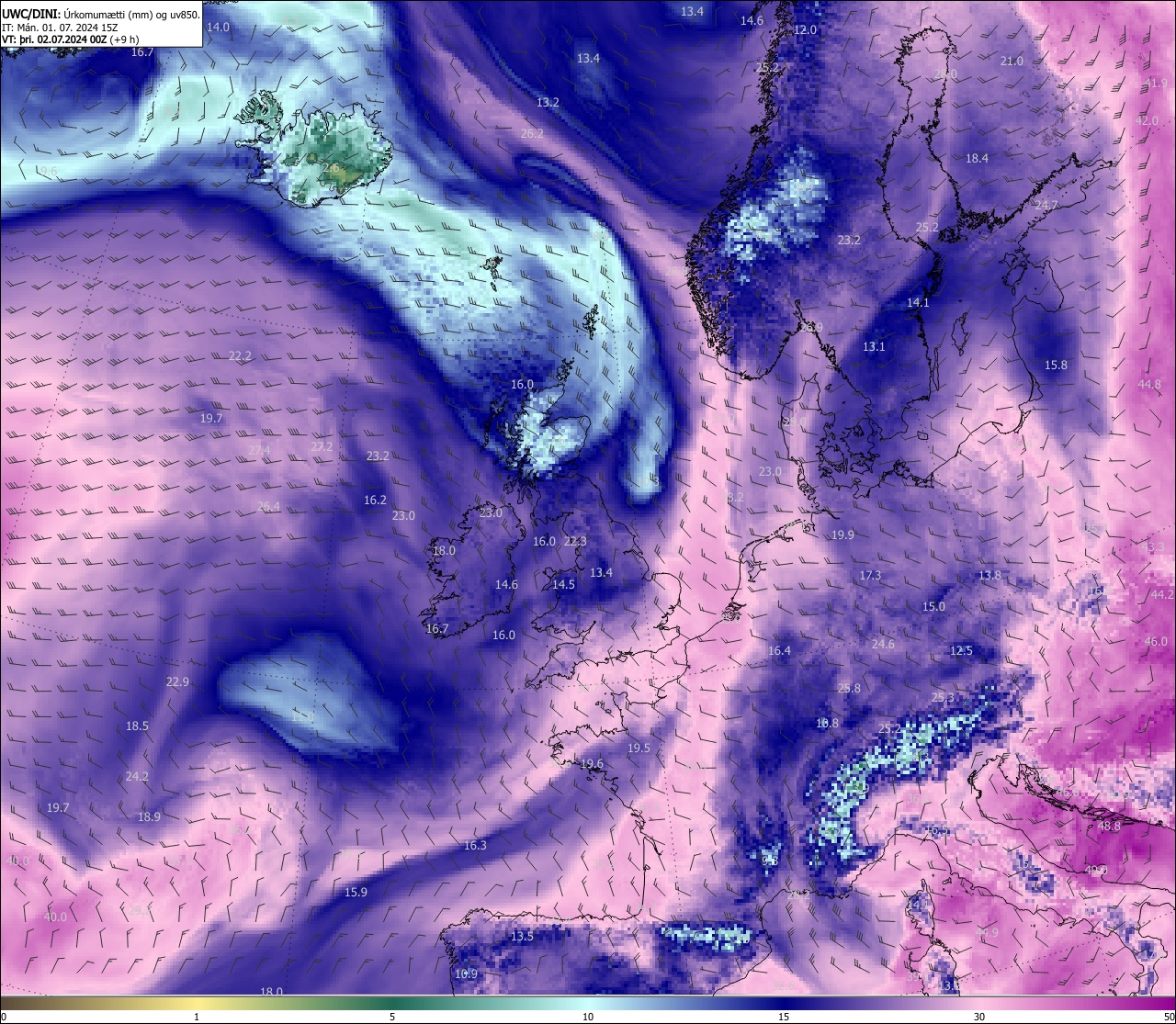Click the 16.4 value over Belgium

pos(779,650)
